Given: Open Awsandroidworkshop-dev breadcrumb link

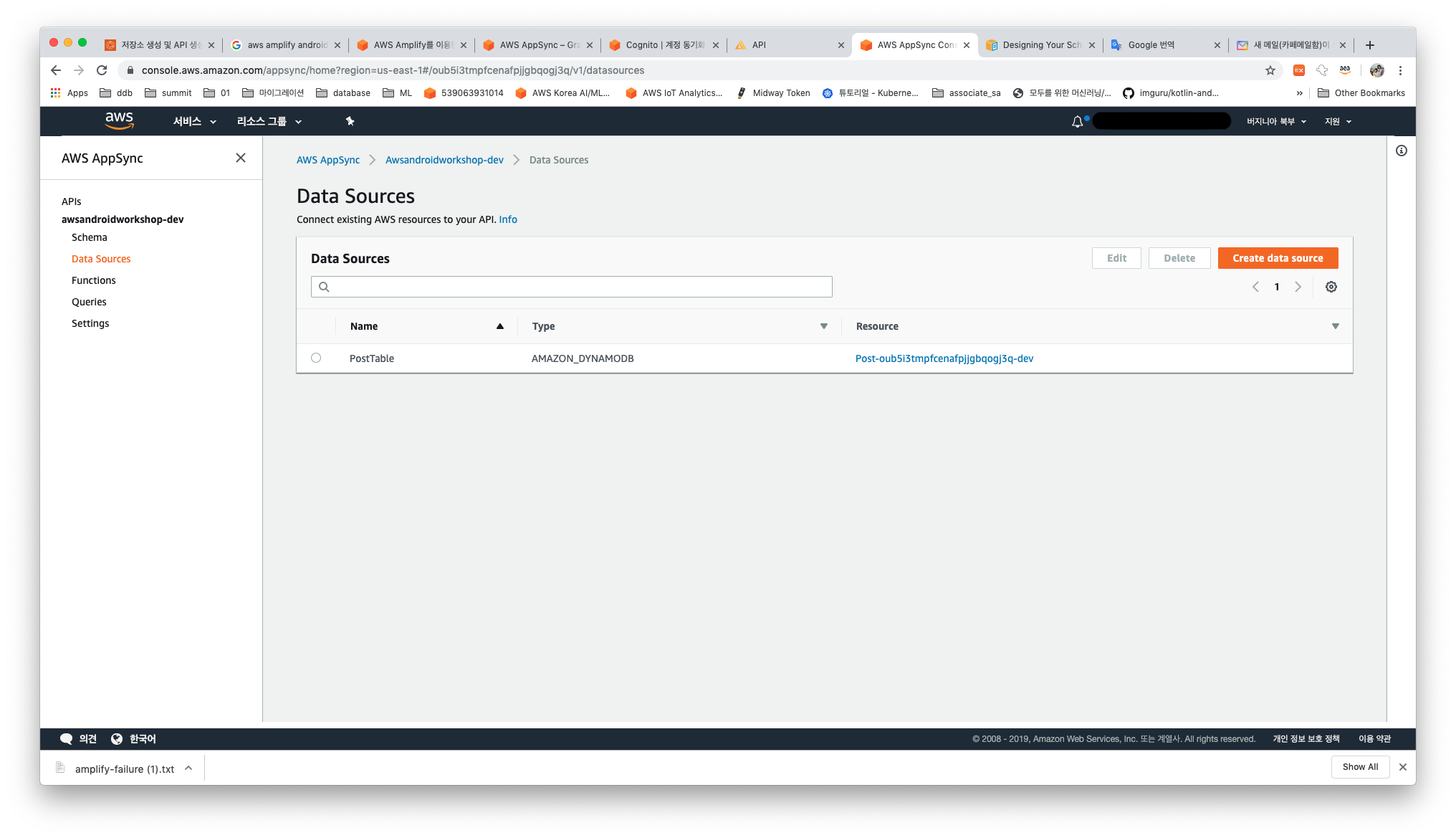Looking at the screenshot, I should click(444, 160).
